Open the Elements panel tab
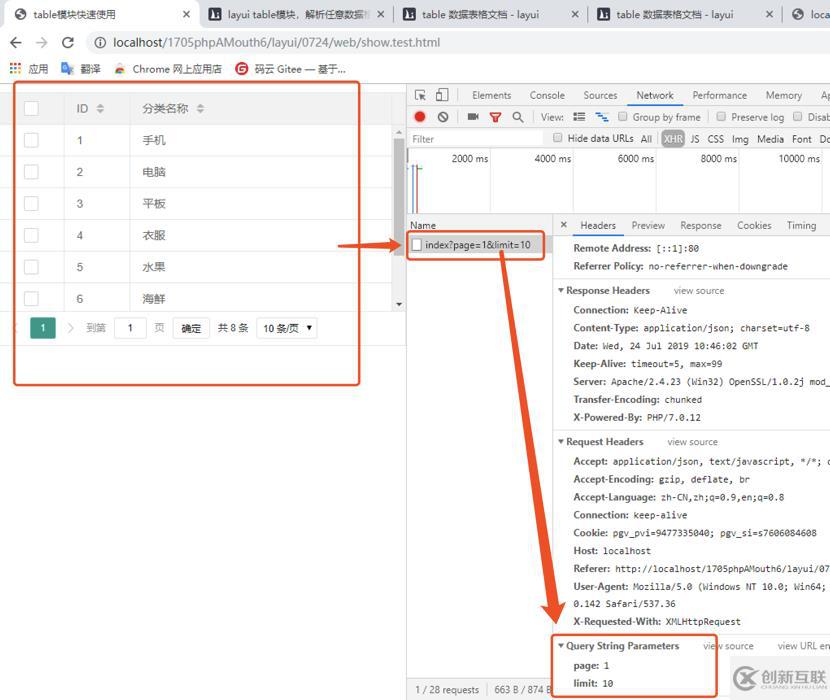The width and height of the screenshot is (830, 700). pos(492,95)
